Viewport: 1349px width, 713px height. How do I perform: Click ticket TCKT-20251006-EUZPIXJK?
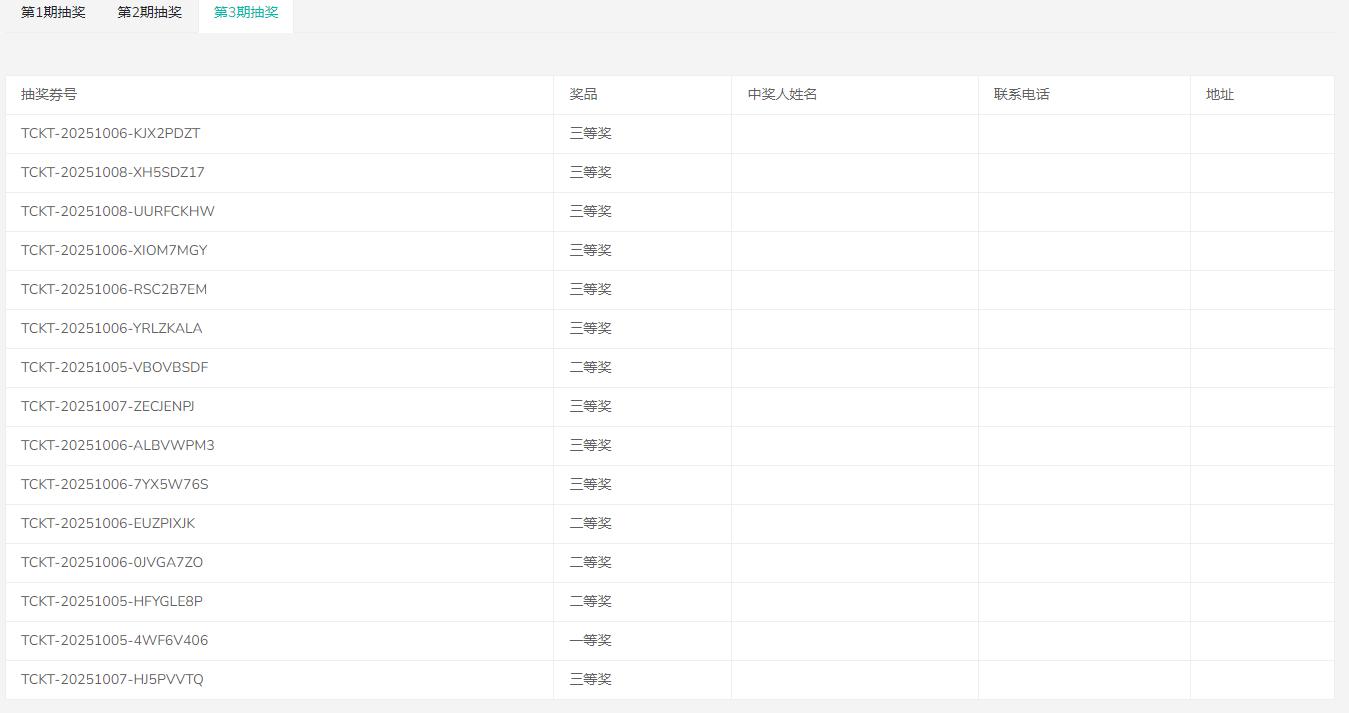(x=108, y=524)
